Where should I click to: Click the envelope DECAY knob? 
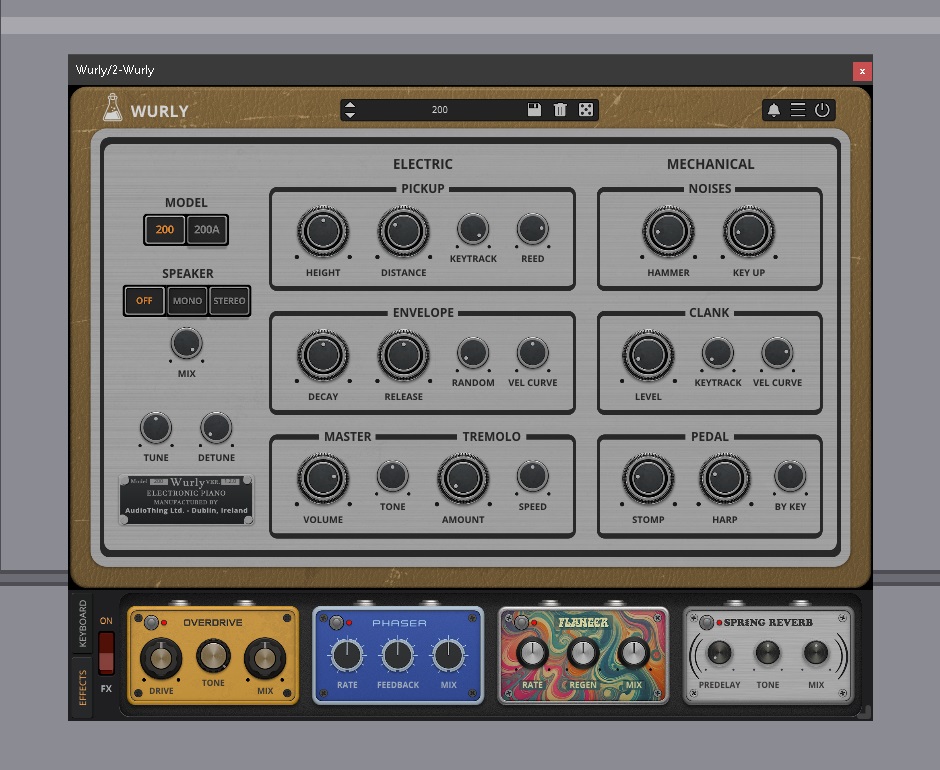[323, 356]
